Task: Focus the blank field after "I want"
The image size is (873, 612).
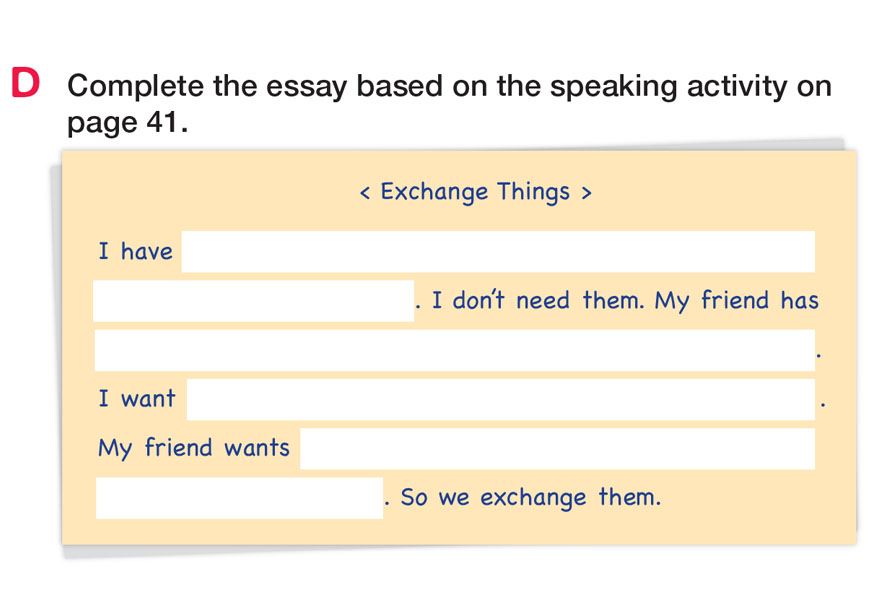Action: [500, 399]
